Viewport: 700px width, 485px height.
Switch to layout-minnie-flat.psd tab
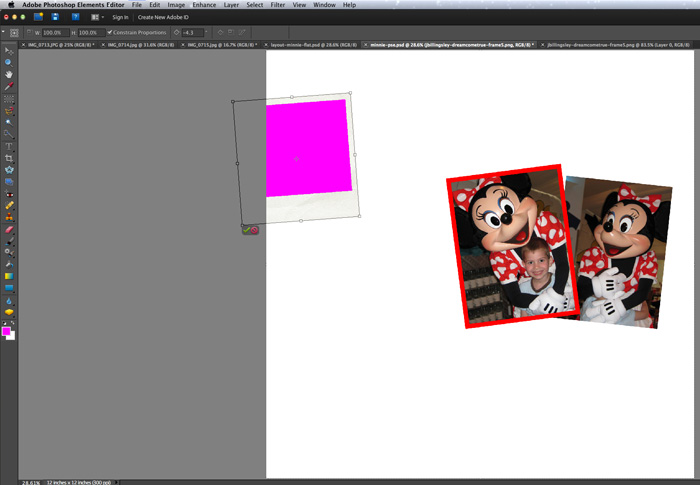313,45
